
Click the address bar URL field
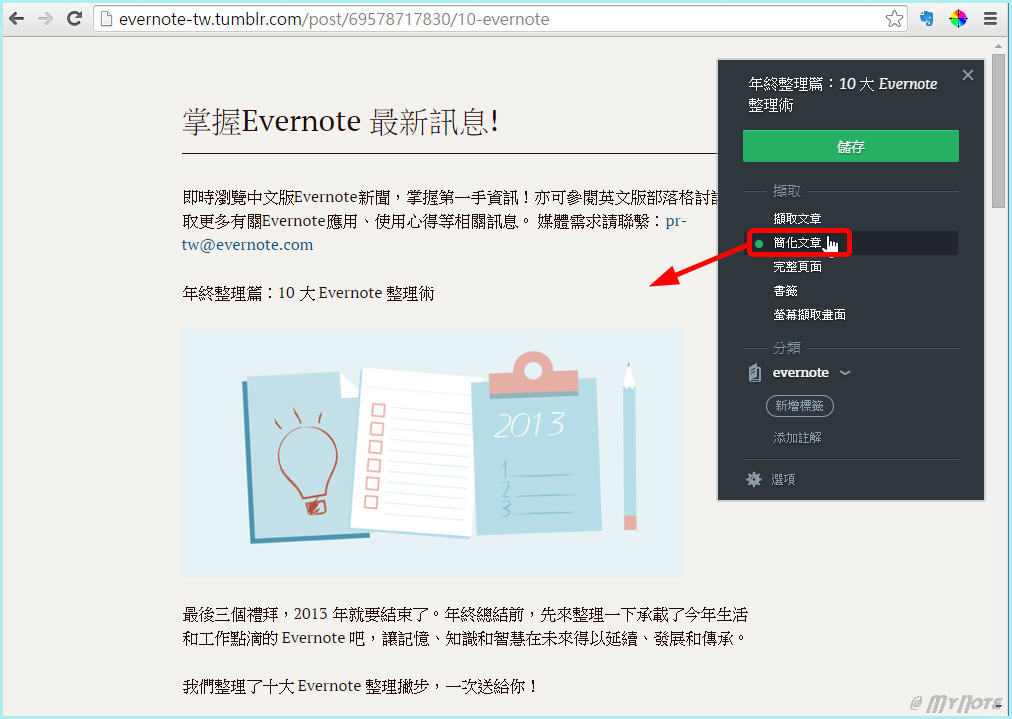coord(500,19)
